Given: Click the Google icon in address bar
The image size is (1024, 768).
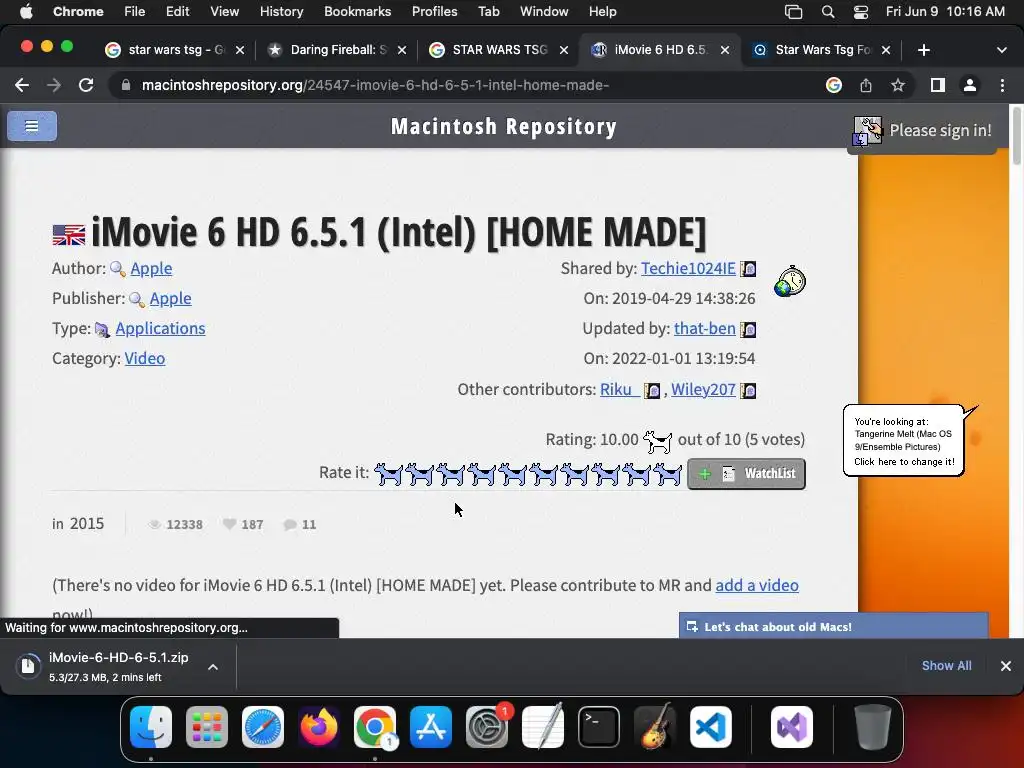Looking at the screenshot, I should point(833,86).
